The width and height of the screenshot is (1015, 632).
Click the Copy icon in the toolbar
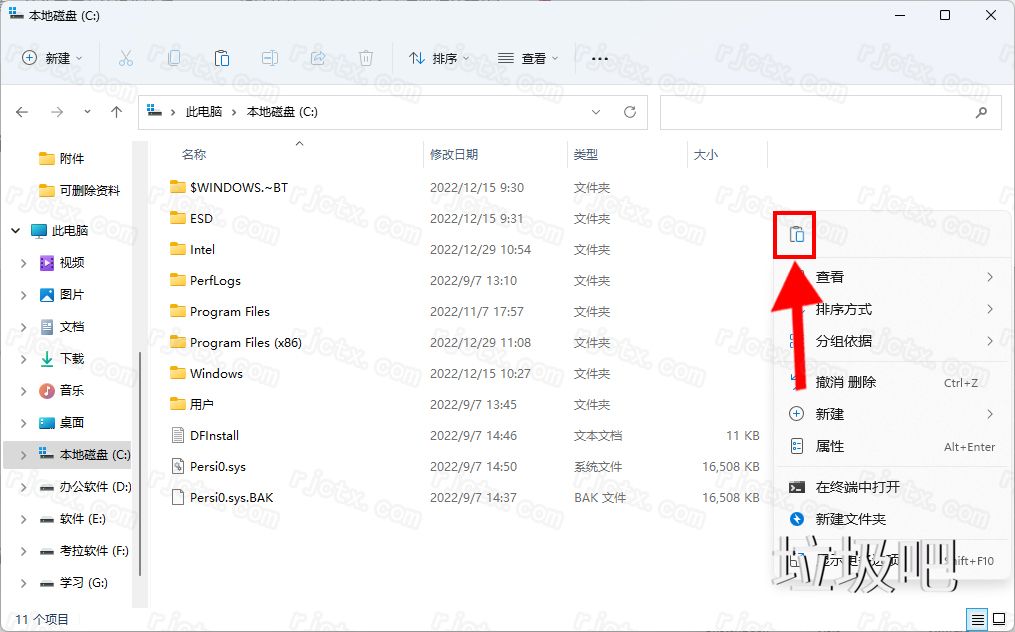click(174, 58)
